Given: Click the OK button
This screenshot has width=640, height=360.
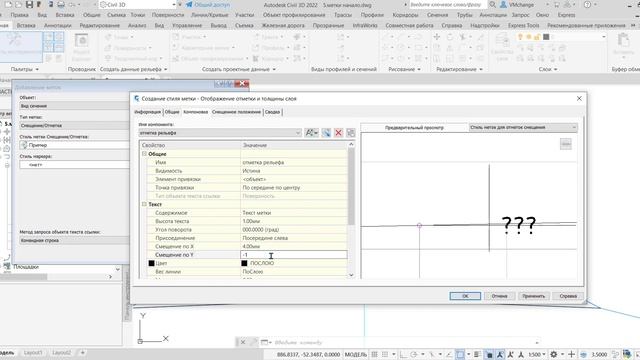Looking at the screenshot, I should point(465,296).
